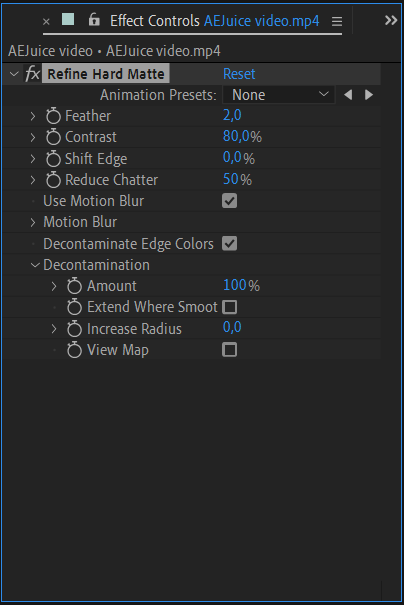404x605 pixels.
Task: Enable the View Map checkbox
Action: (x=230, y=350)
